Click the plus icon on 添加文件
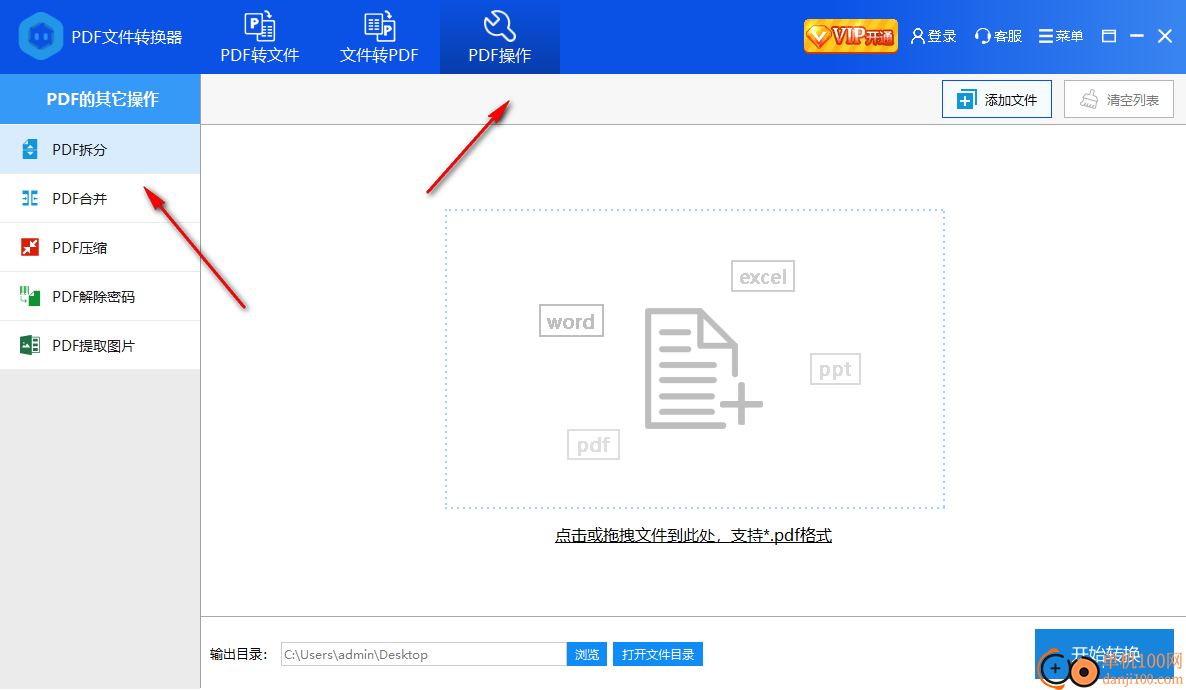Image resolution: width=1186 pixels, height=690 pixels. (x=966, y=100)
